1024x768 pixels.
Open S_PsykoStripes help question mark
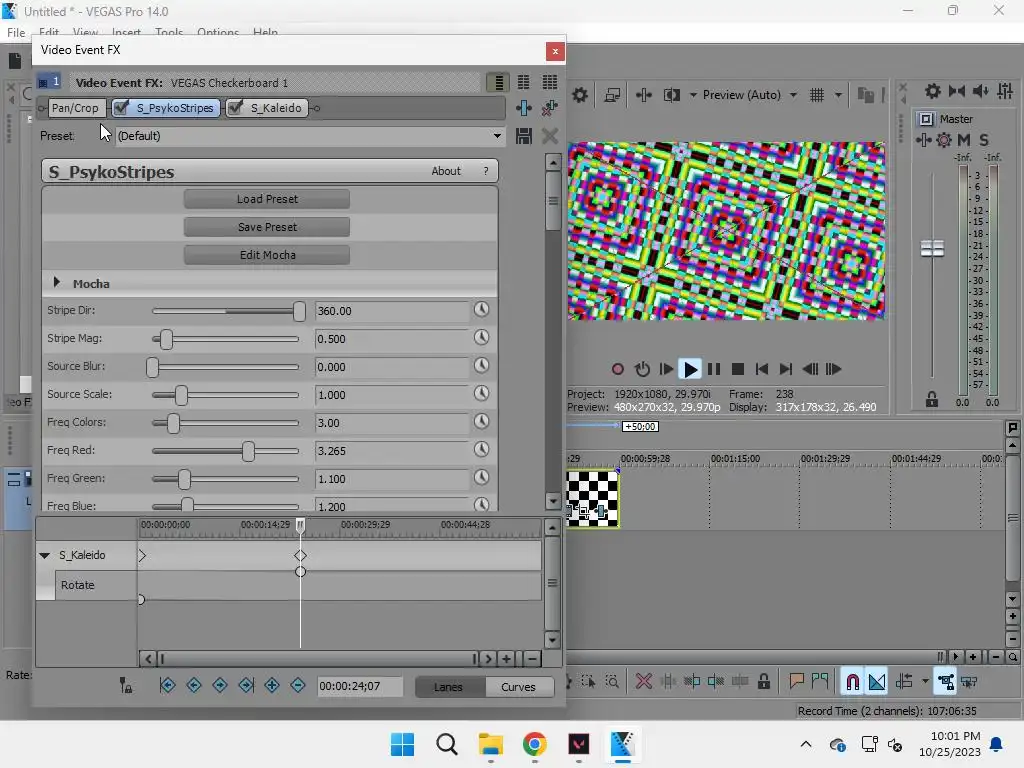486,171
